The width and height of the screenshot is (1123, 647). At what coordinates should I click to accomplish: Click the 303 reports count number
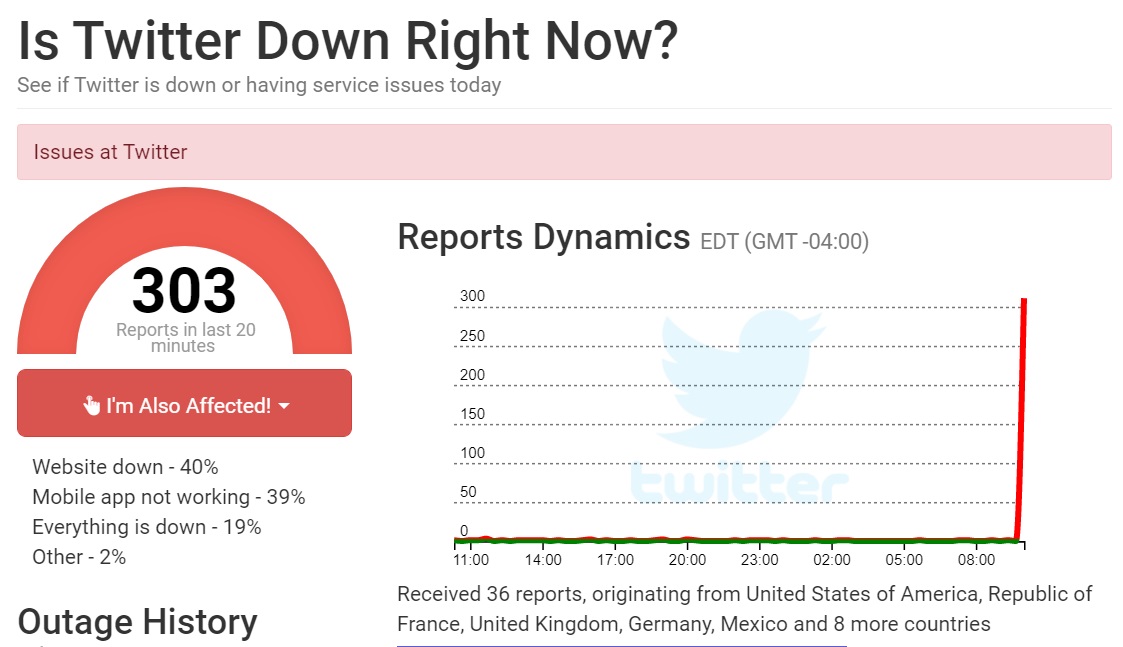[184, 290]
